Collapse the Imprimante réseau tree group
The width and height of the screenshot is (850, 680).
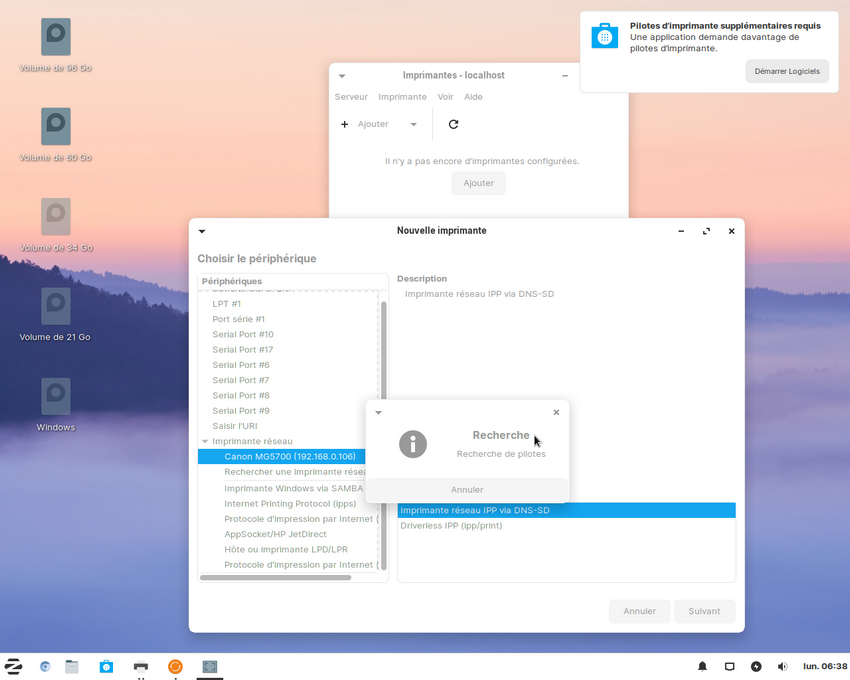[x=205, y=441]
